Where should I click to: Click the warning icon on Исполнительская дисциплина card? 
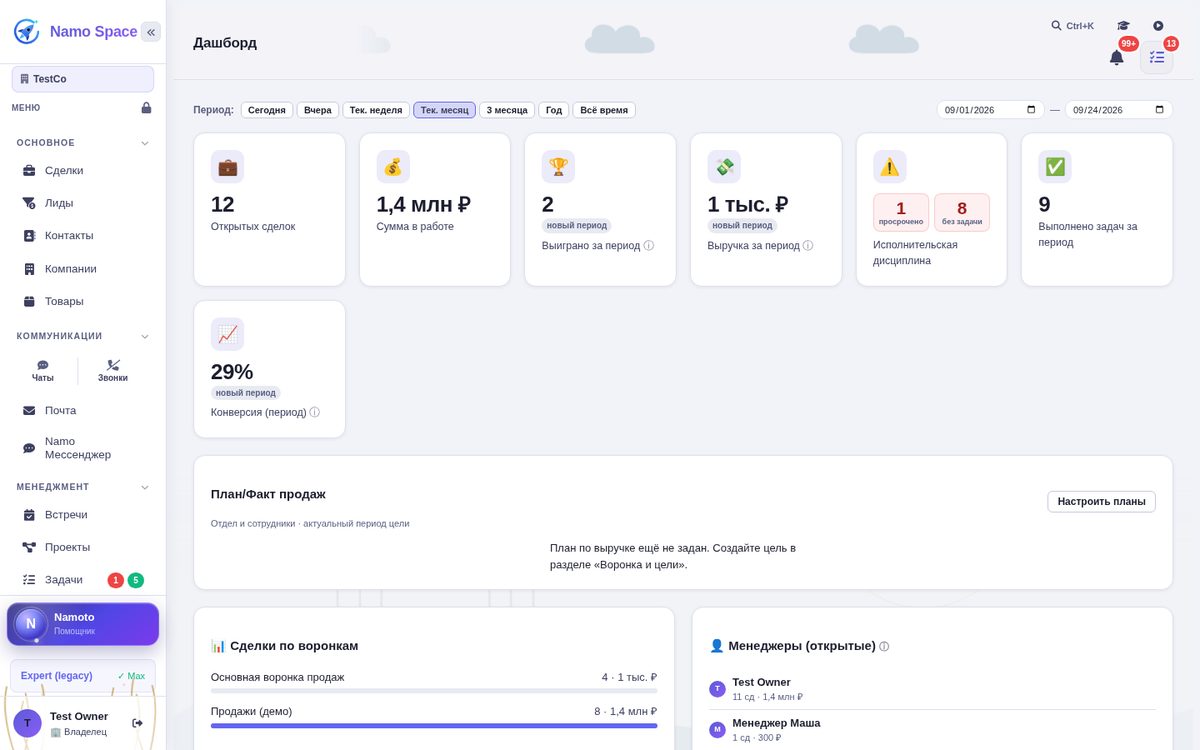(x=890, y=167)
